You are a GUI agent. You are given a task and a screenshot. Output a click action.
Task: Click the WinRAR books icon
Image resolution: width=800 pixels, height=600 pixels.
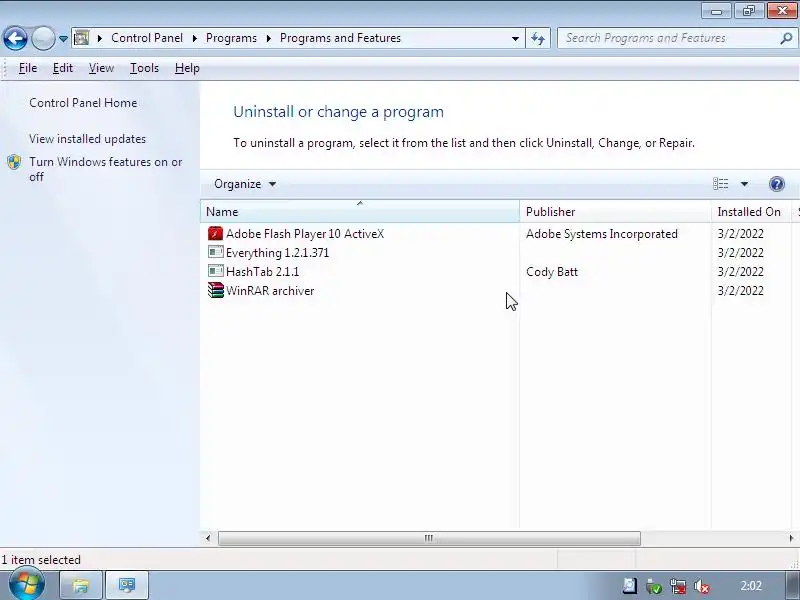click(215, 290)
